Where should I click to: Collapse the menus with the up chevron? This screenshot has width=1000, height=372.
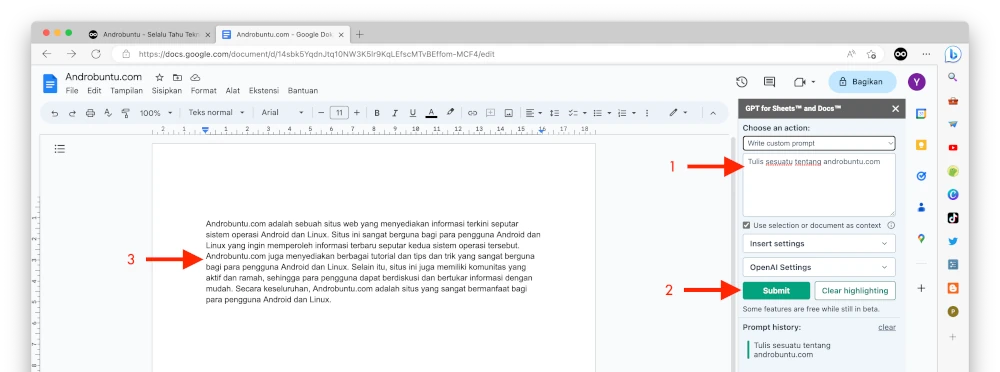click(x=713, y=113)
